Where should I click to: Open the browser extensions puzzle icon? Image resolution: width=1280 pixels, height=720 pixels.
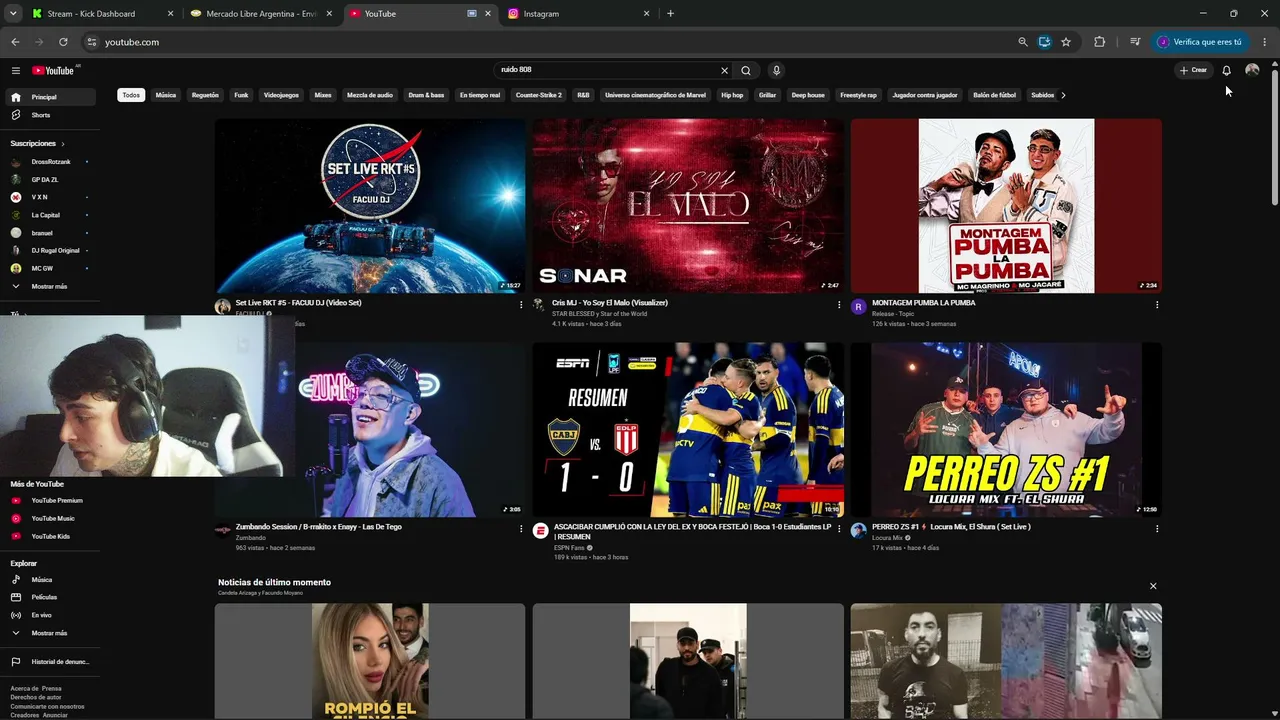click(1100, 42)
